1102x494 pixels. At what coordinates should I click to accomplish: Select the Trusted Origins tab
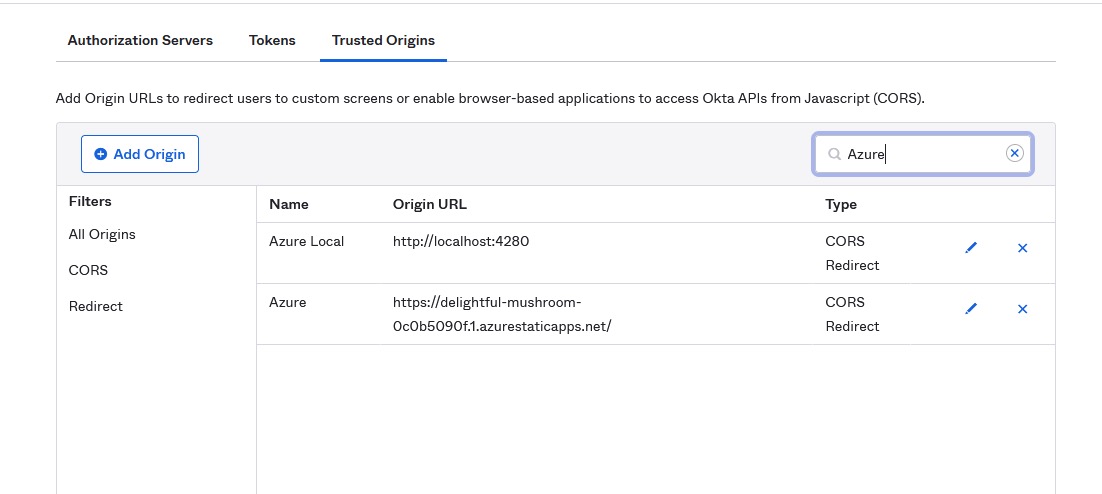point(383,41)
